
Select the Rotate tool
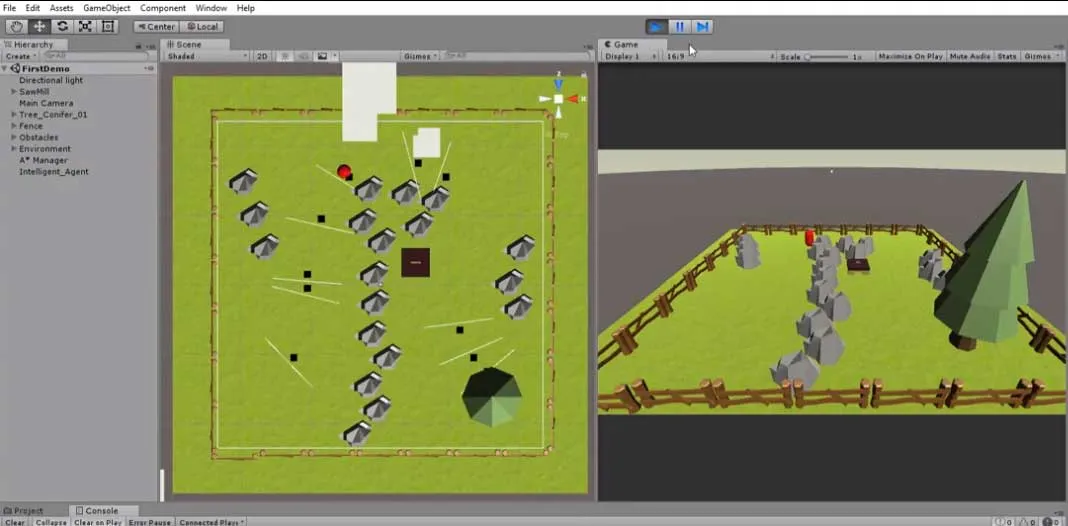click(x=63, y=27)
